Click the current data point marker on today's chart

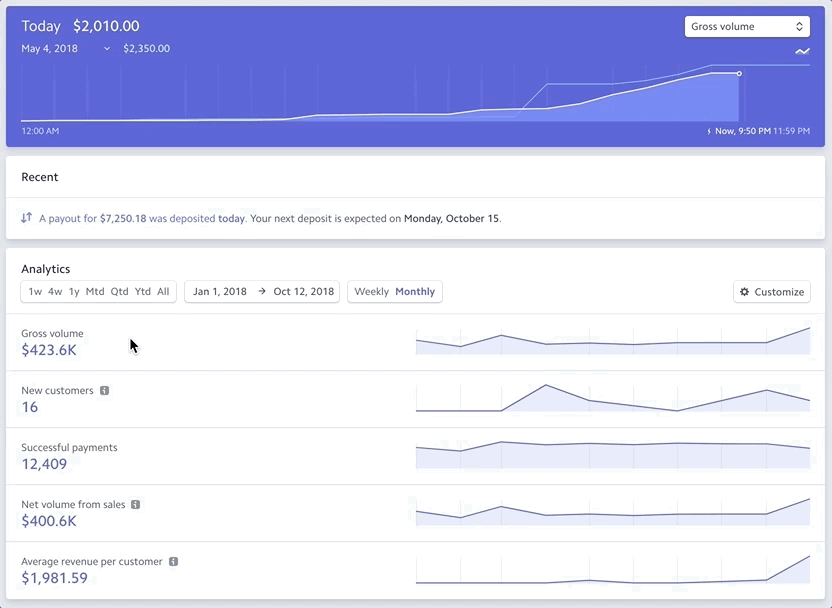739,74
